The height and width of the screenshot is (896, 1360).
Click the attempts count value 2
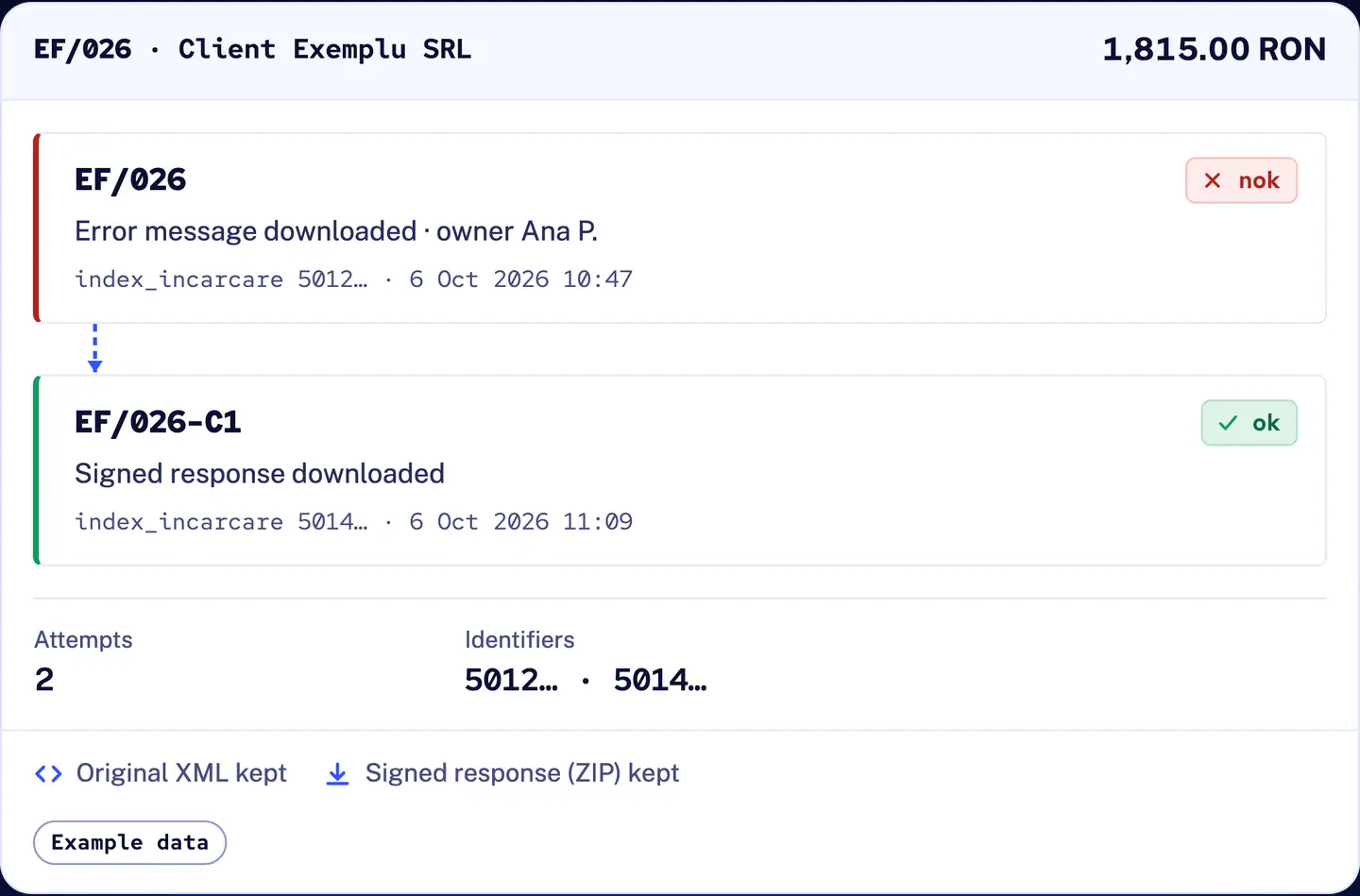(44, 680)
